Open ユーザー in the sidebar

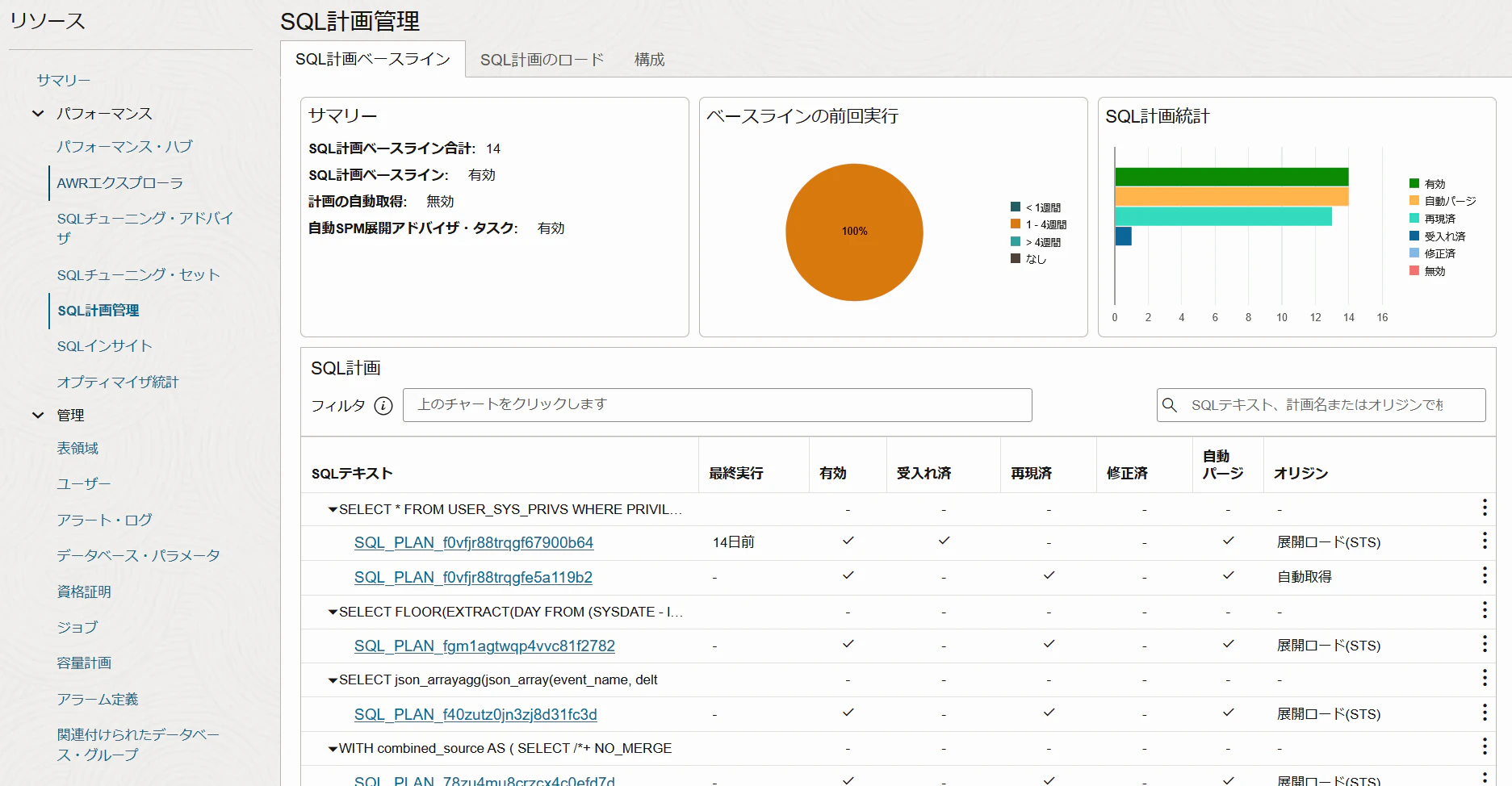(x=84, y=483)
